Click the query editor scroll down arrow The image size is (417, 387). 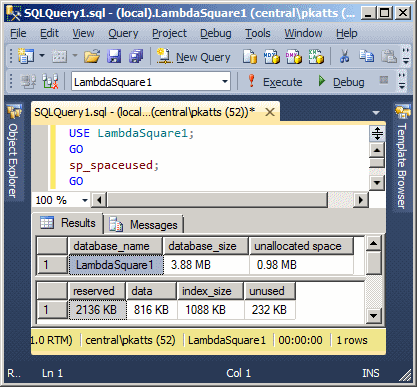377,182
